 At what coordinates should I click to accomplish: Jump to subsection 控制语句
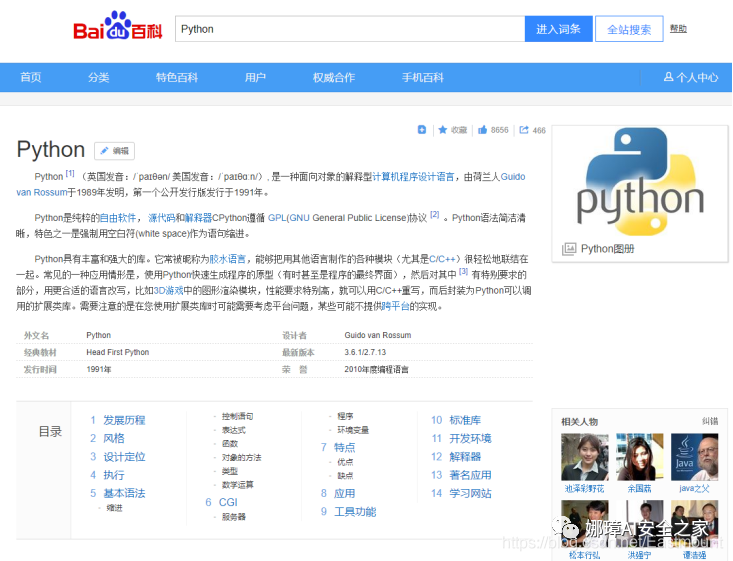point(237,416)
